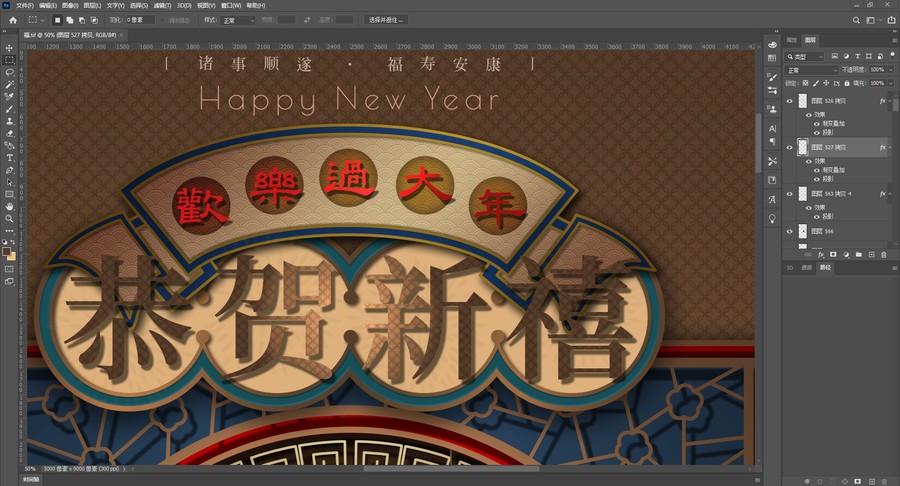Viewport: 900px width, 486px height.
Task: Open the extra tools three-dot menu
Action: pos(9,231)
